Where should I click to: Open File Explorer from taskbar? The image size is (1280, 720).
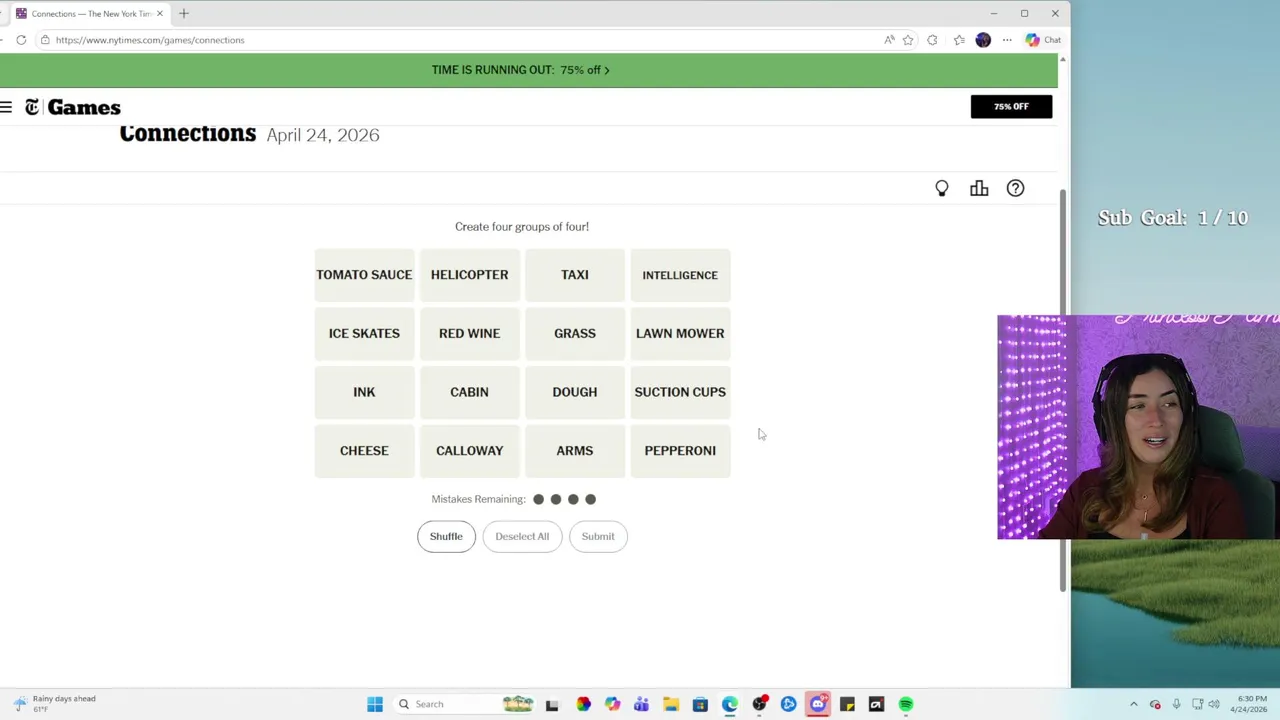tap(671, 704)
